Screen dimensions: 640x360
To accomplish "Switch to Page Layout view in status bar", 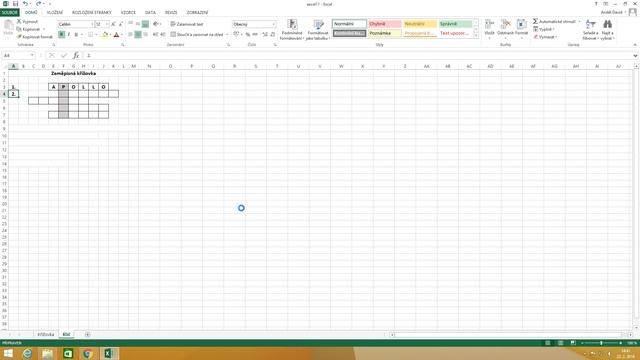I will (x=560, y=343).
